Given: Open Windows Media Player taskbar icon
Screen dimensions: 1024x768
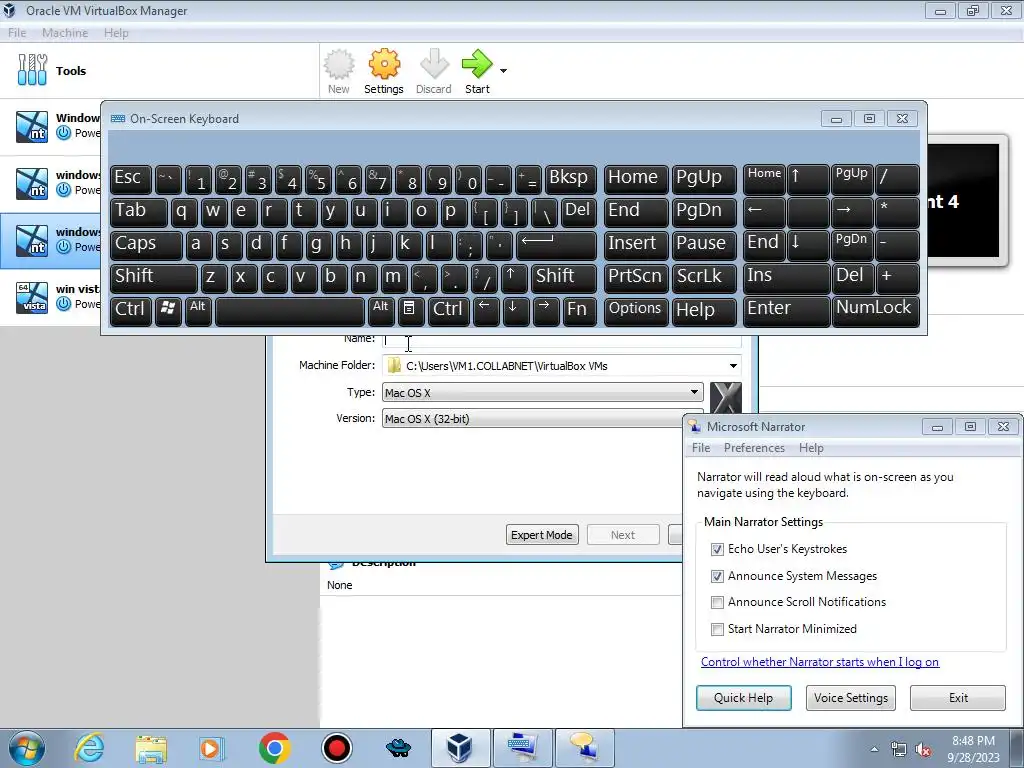Looking at the screenshot, I should point(212,748).
